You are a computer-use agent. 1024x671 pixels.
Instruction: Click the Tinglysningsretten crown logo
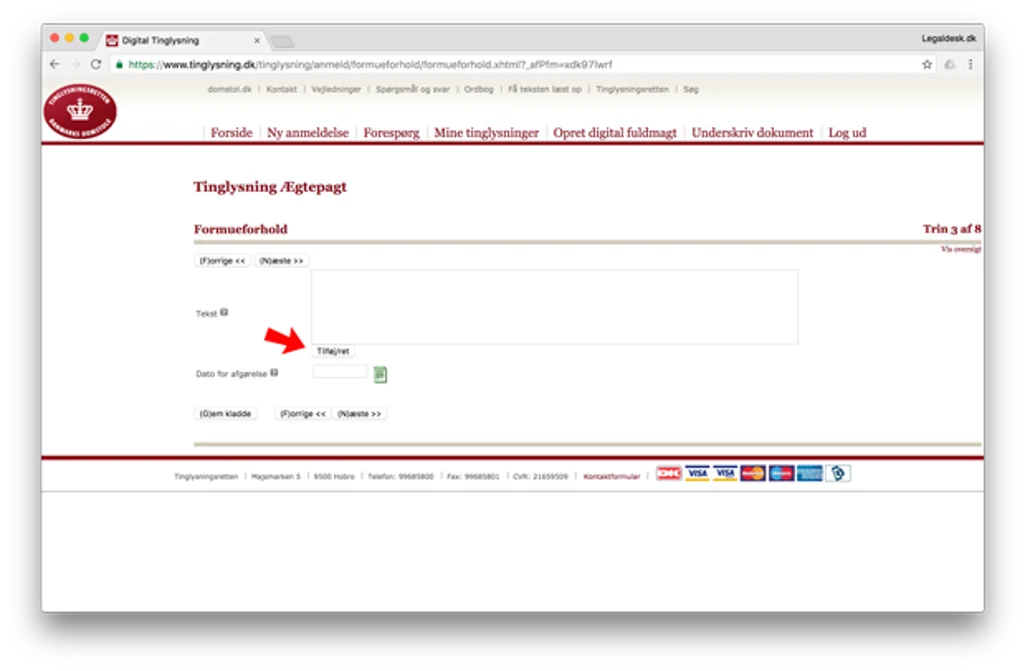pos(80,111)
